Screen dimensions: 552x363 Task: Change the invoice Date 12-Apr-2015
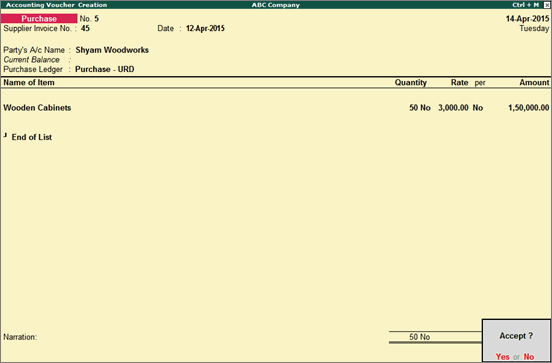pyautogui.click(x=205, y=29)
